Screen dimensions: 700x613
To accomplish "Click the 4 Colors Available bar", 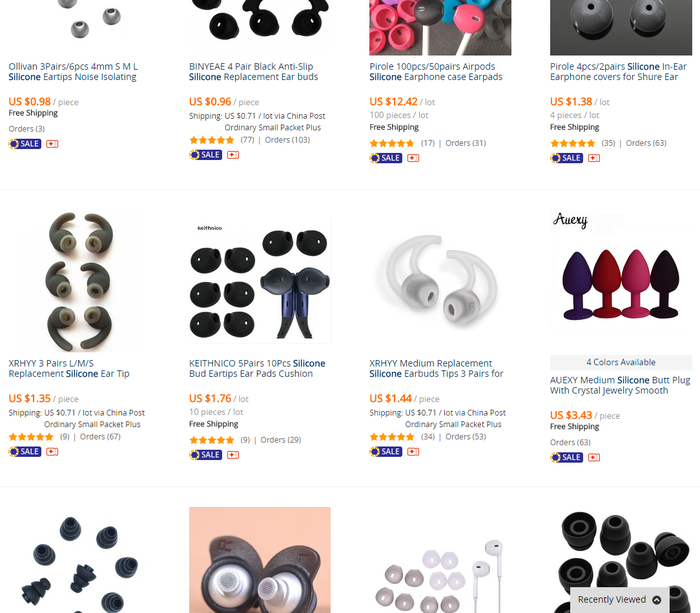I will [621, 362].
